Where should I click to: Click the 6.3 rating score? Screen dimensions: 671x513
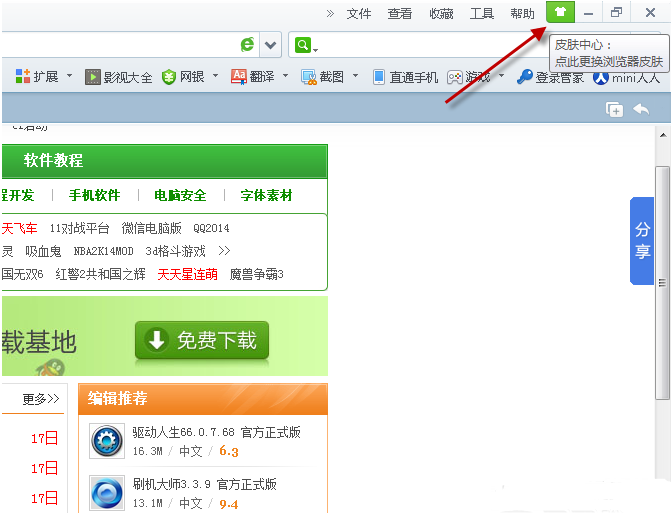click(x=229, y=451)
